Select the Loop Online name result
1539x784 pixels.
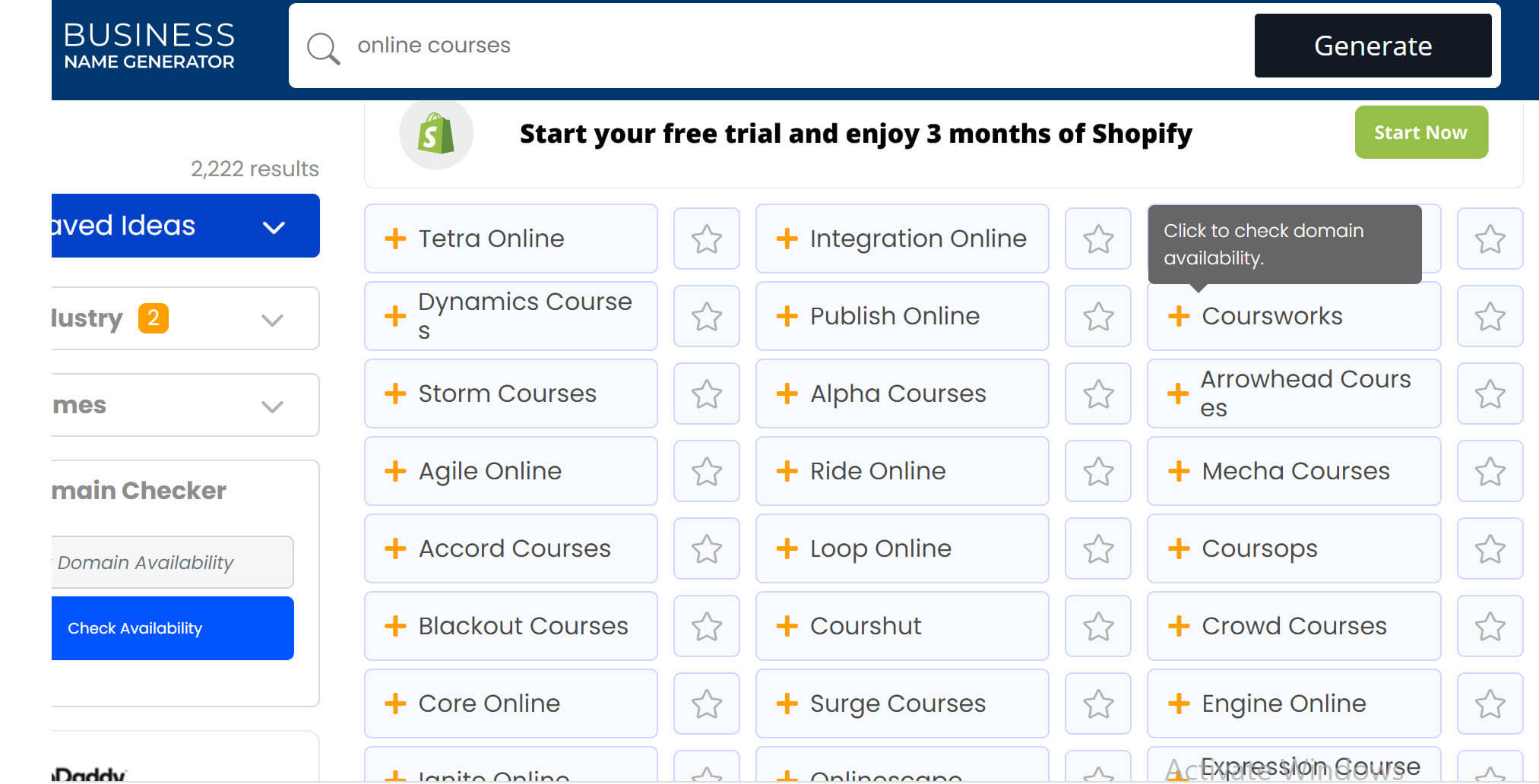[880, 548]
